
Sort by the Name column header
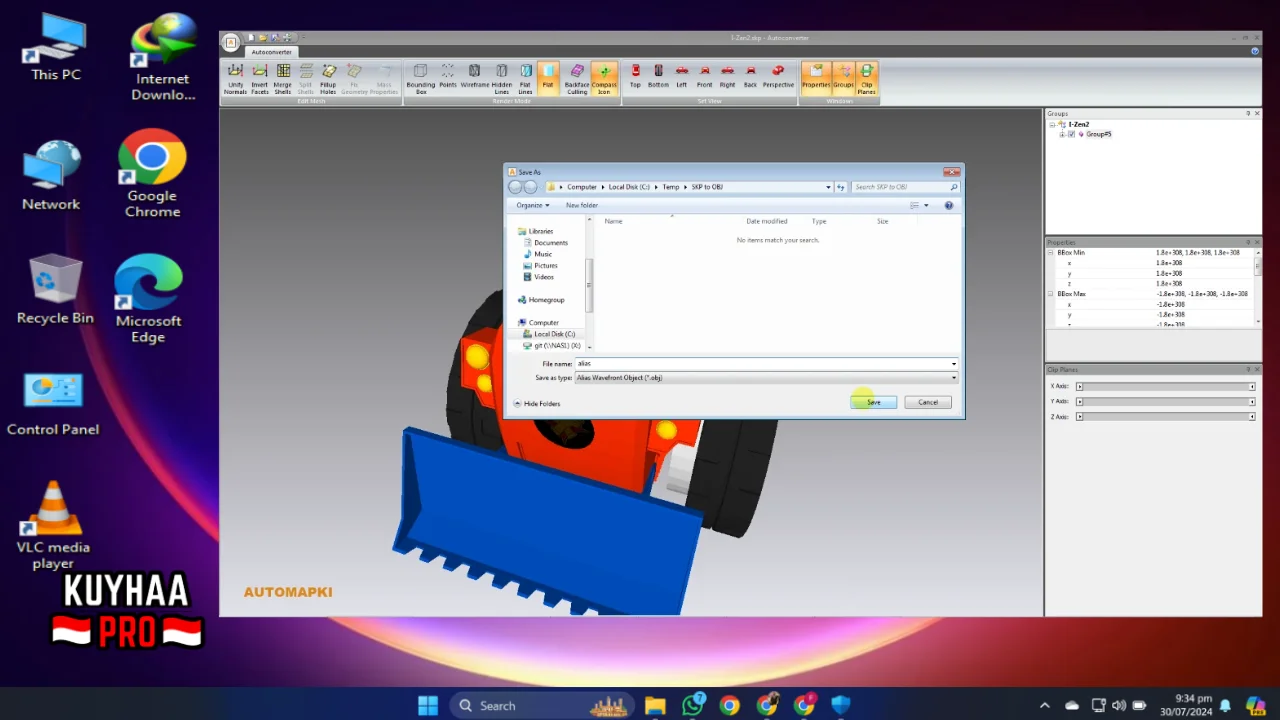coord(614,221)
